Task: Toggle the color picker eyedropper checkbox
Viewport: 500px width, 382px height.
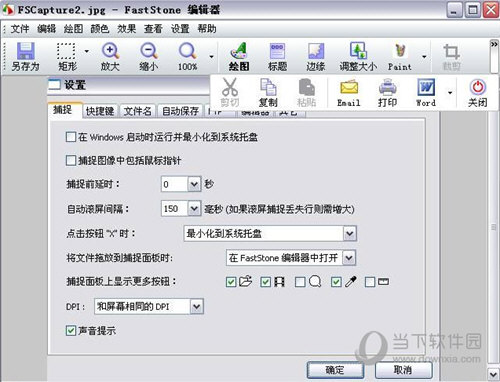Action: pyautogui.click(x=336, y=282)
